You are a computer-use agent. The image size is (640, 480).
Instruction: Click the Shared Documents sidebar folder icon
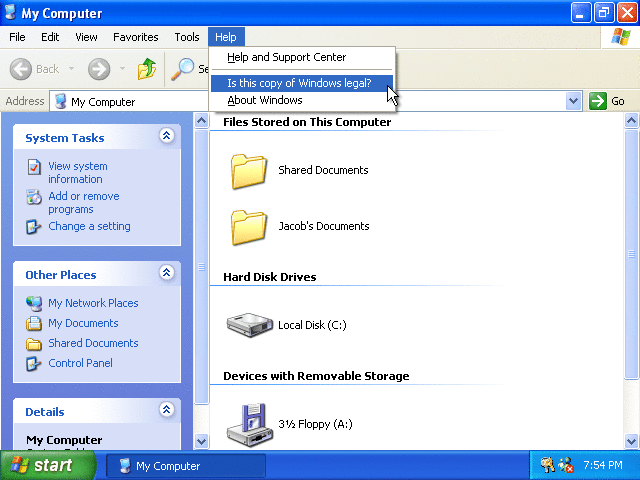click(34, 344)
